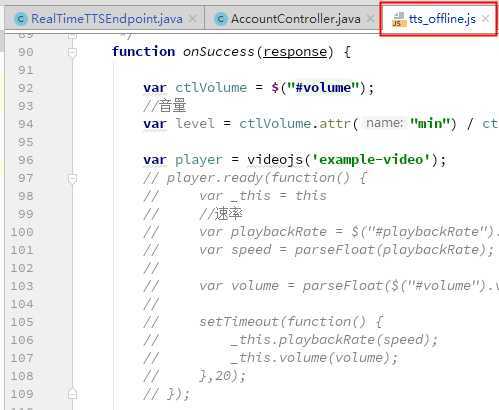This screenshot has height=410, width=499.
Task: Click the "min" string on line 94
Action: pos(430,124)
